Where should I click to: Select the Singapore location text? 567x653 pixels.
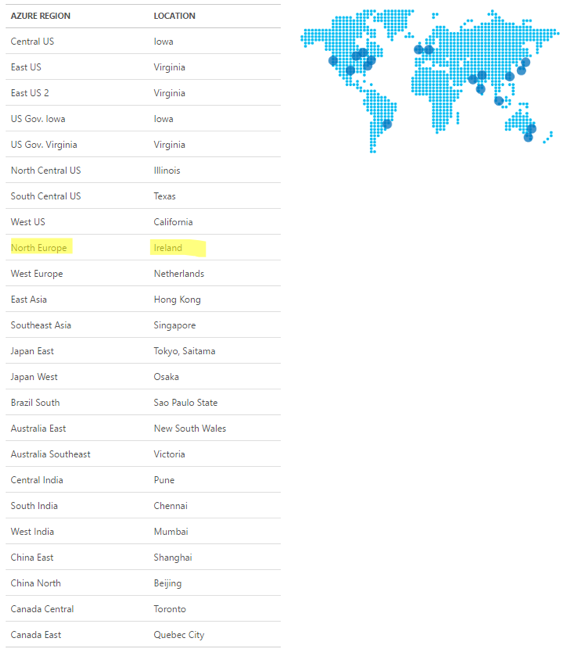click(x=175, y=325)
